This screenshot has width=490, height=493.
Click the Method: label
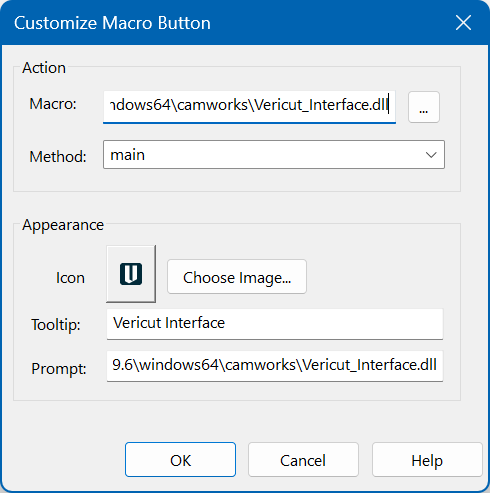click(x=58, y=156)
